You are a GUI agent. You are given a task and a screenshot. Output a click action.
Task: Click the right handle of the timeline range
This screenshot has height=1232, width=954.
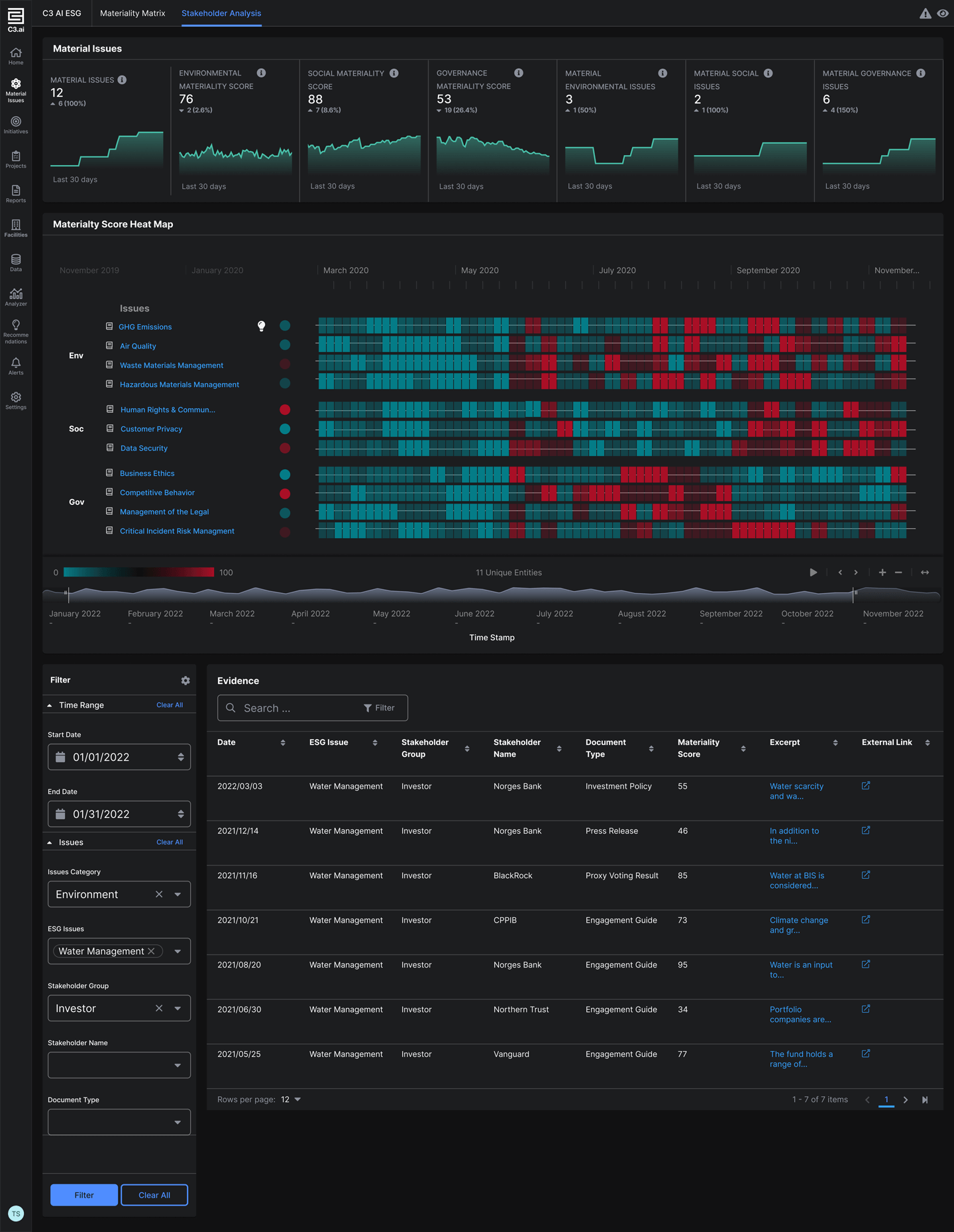click(855, 592)
